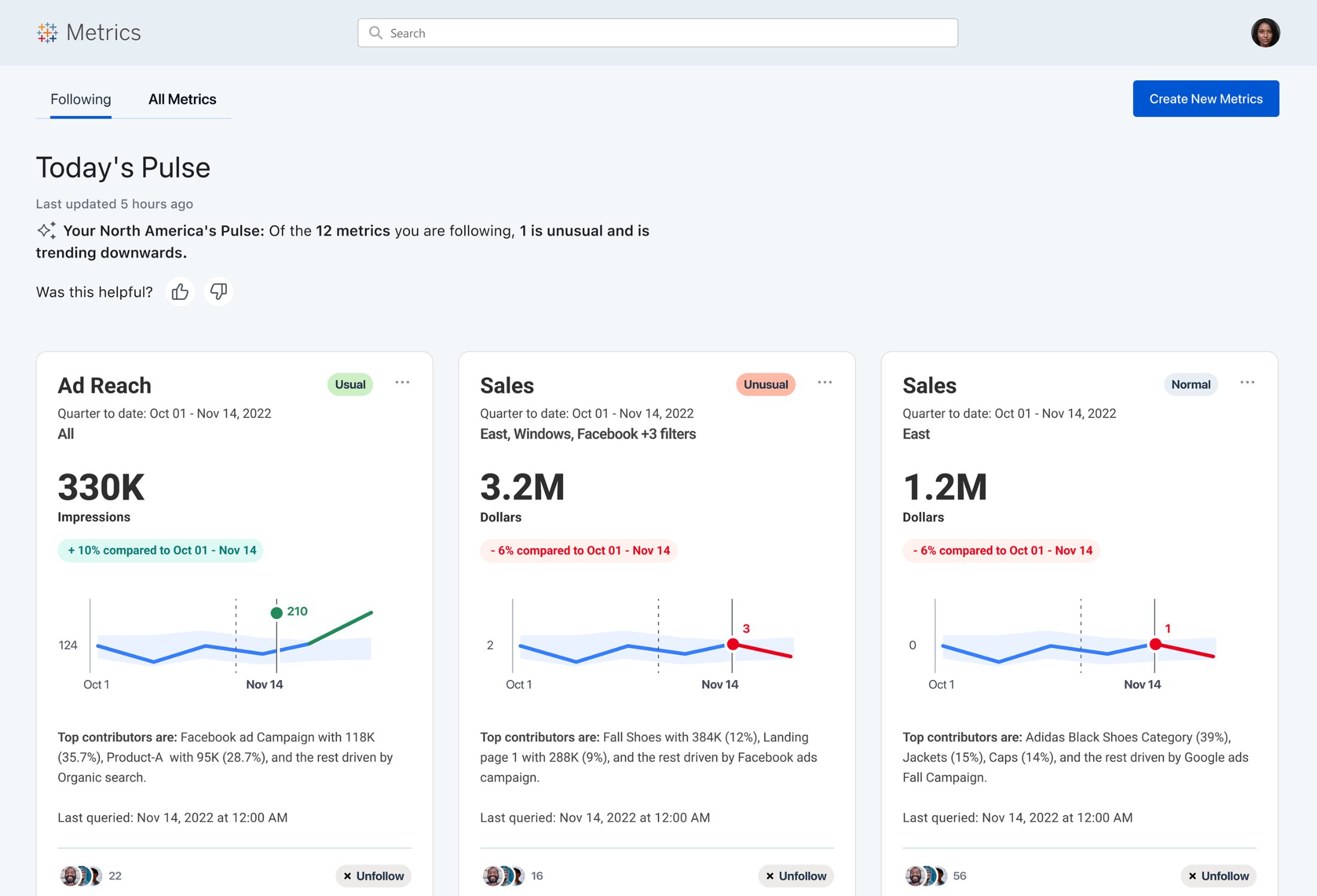Screen dimensions: 1317x896
Task: Click the follower count 22
Action: pyautogui.click(x=115, y=876)
